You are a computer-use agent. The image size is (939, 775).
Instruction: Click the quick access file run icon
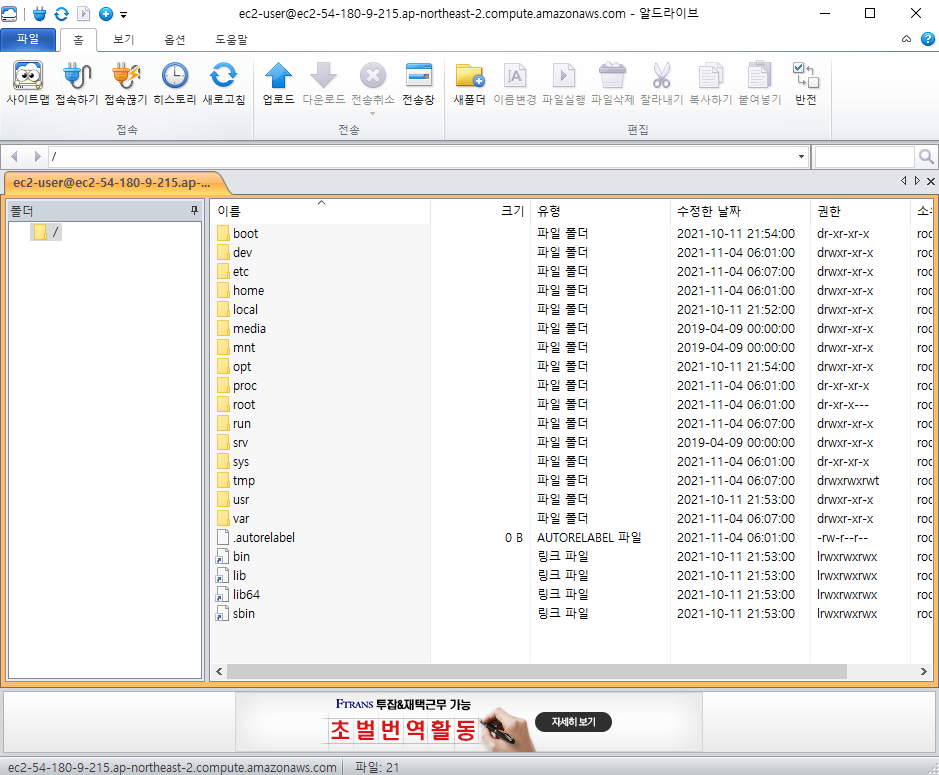84,14
